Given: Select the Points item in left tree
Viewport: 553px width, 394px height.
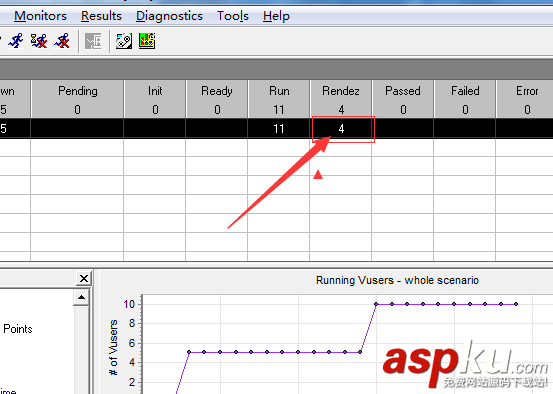Looking at the screenshot, I should [x=18, y=329].
